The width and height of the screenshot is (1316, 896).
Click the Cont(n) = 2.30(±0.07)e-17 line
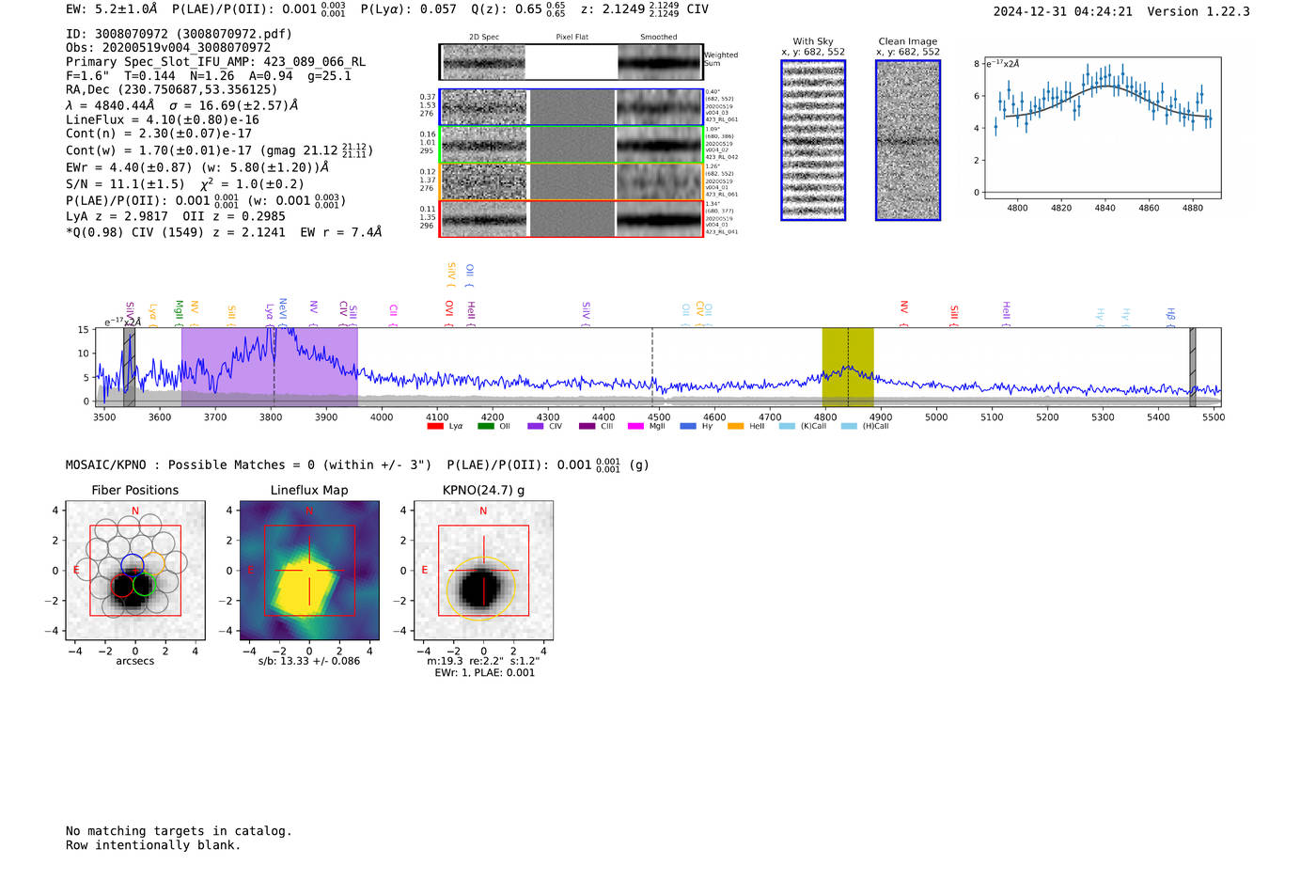pyautogui.click(x=159, y=134)
